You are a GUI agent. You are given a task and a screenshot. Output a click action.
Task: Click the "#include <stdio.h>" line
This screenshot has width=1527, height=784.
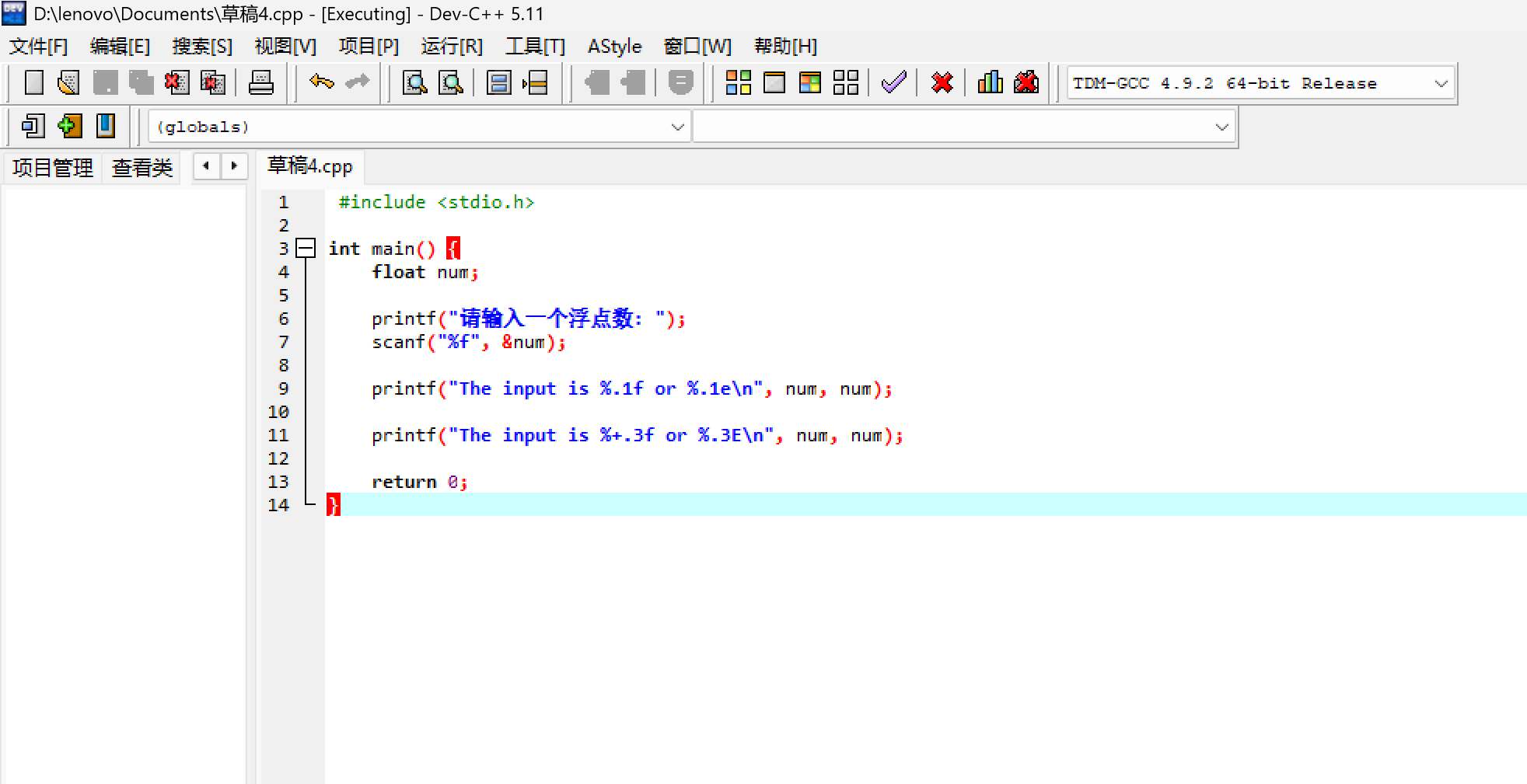tap(437, 202)
